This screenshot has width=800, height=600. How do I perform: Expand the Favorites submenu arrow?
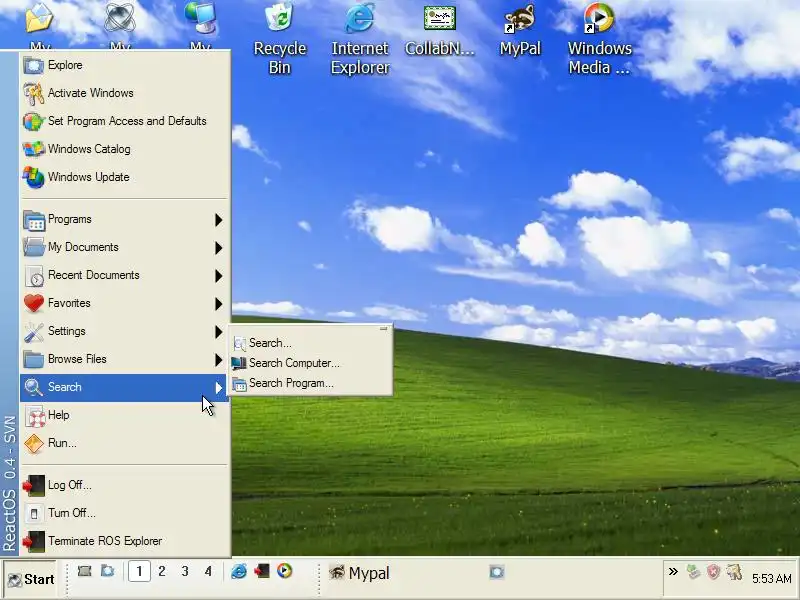[218, 304]
